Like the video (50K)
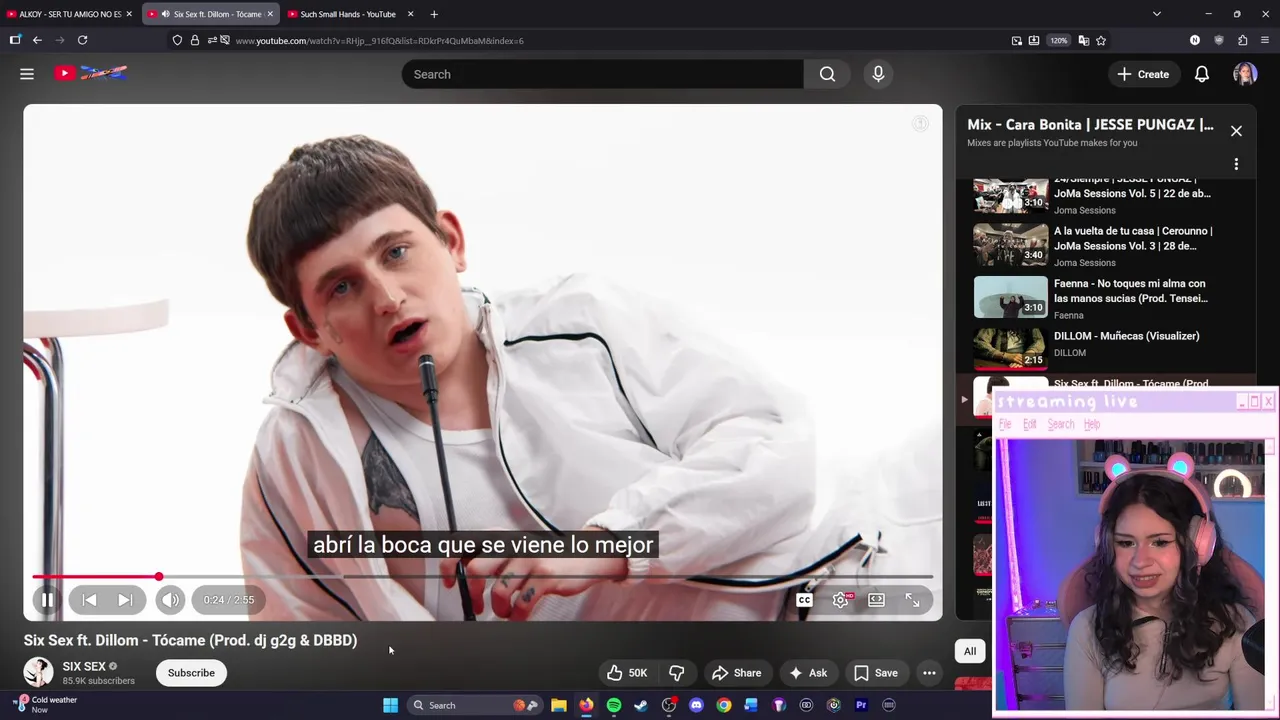1280x720 pixels. click(x=627, y=673)
